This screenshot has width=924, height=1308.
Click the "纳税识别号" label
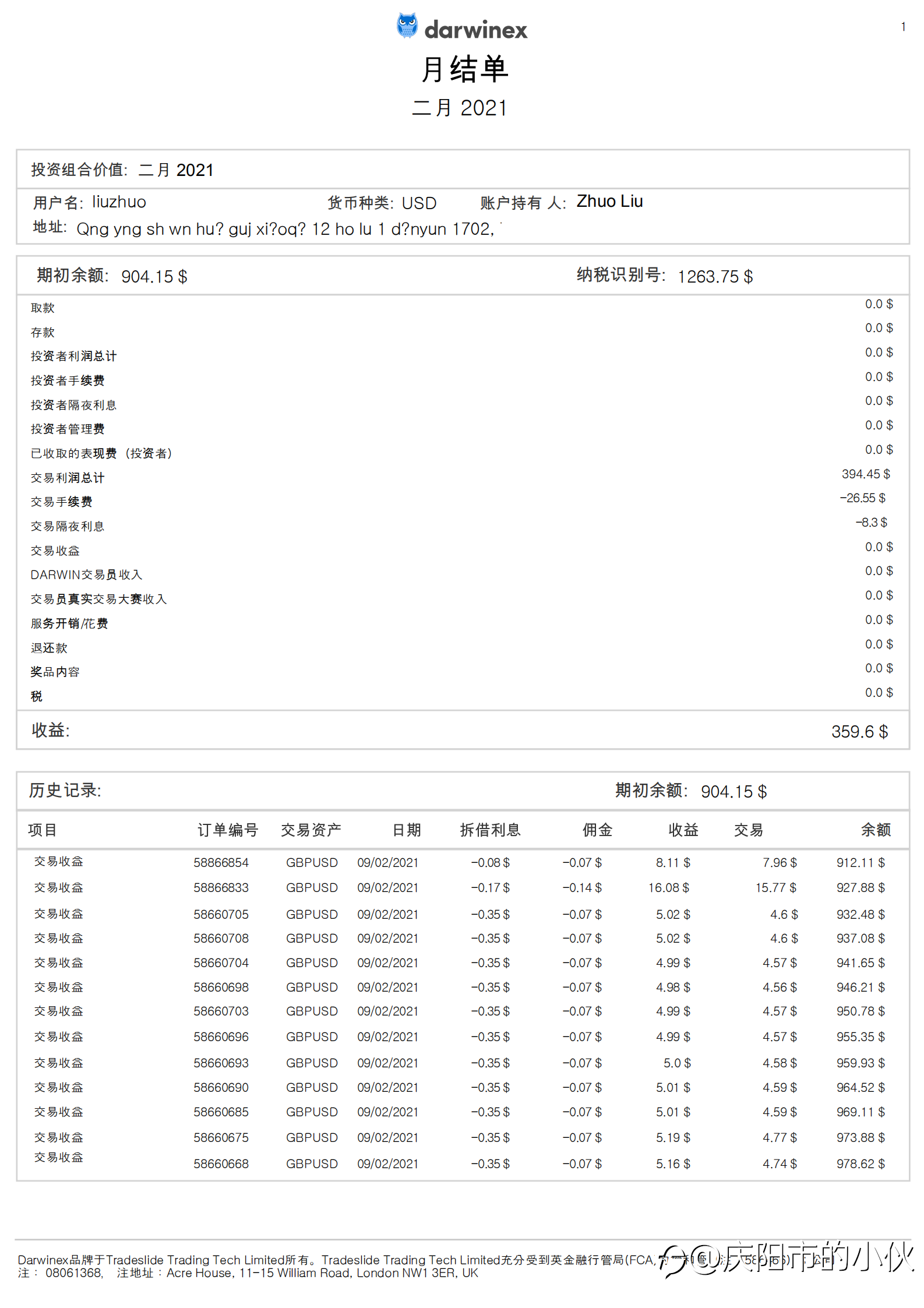(620, 275)
